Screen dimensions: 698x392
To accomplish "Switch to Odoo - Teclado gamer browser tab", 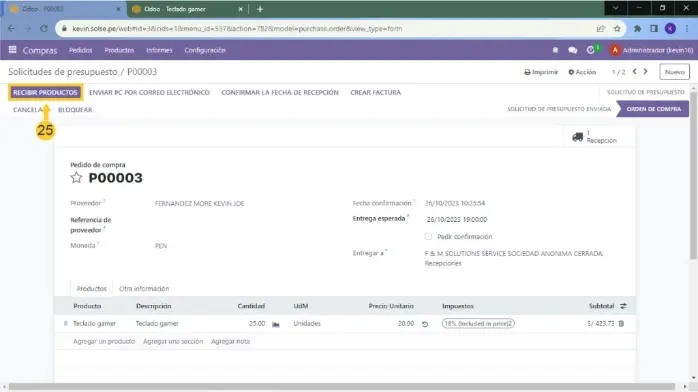I will [x=188, y=9].
